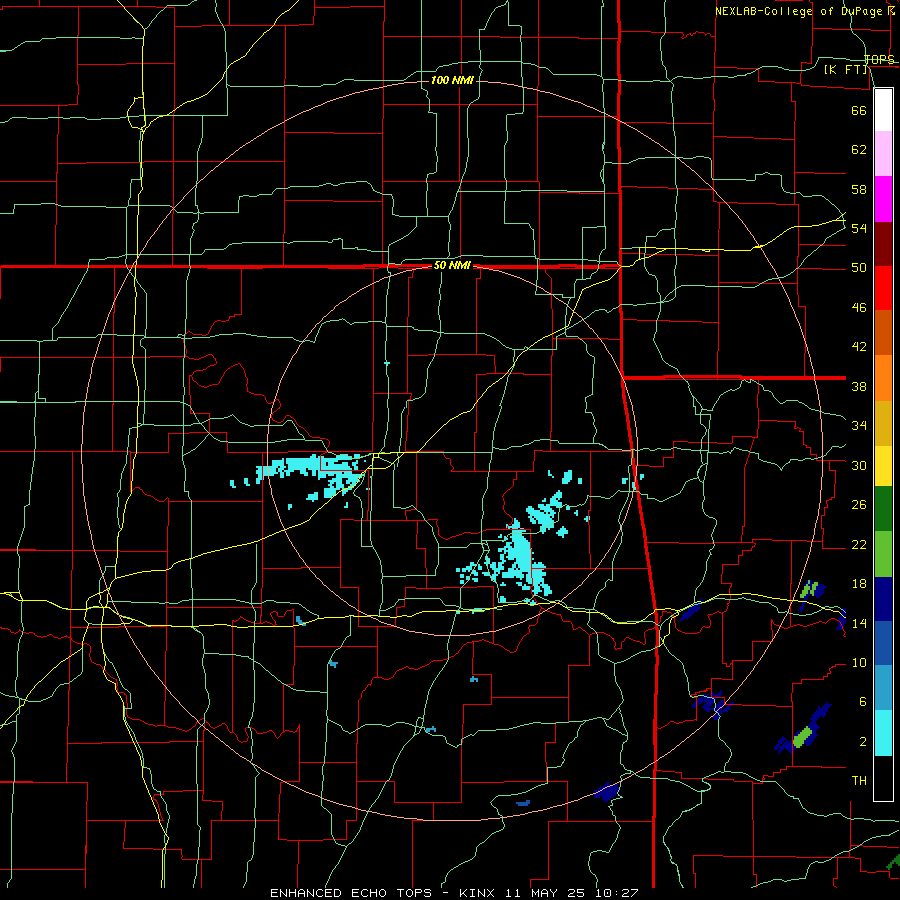
Task: Click the 26 legend value
Action: 859,505
